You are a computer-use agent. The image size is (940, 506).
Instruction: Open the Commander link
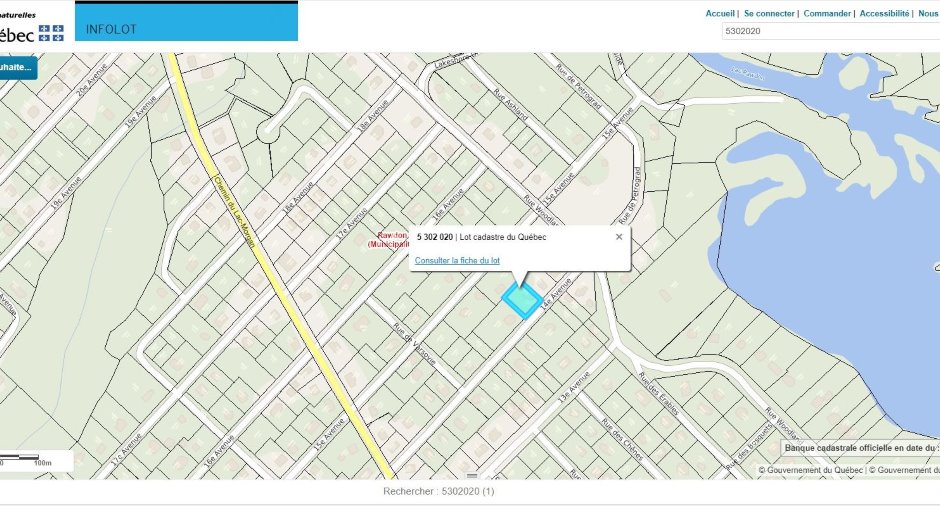click(x=827, y=13)
